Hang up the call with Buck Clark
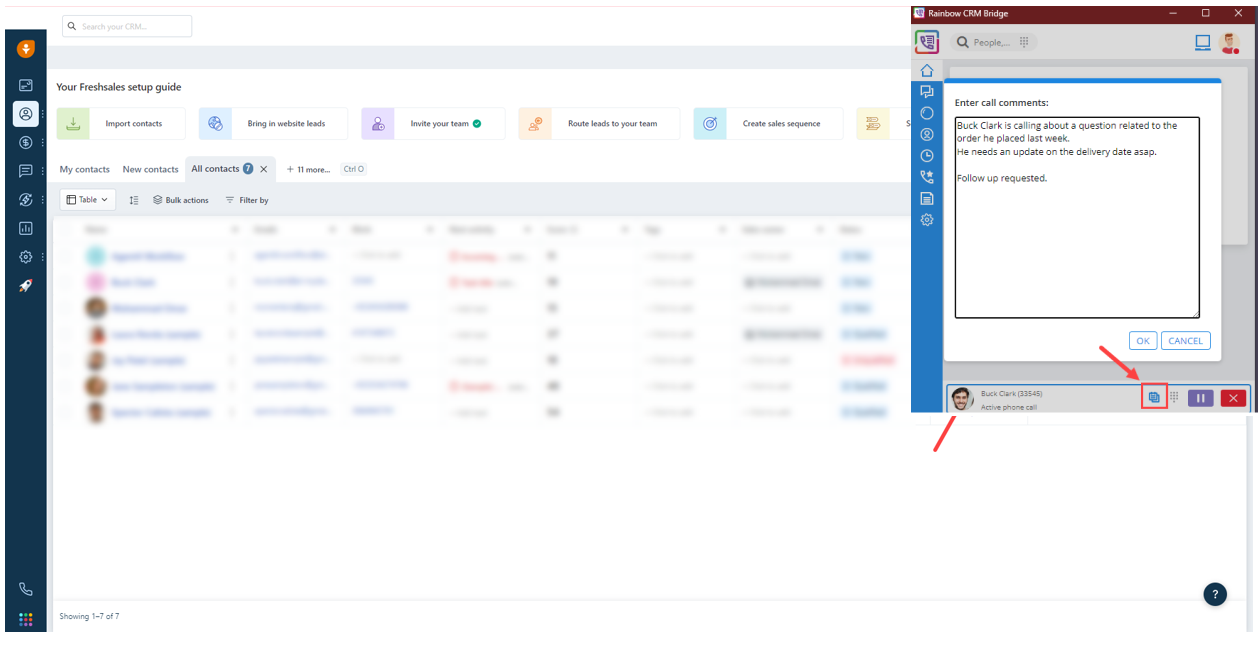The image size is (1258, 645). point(1233,398)
